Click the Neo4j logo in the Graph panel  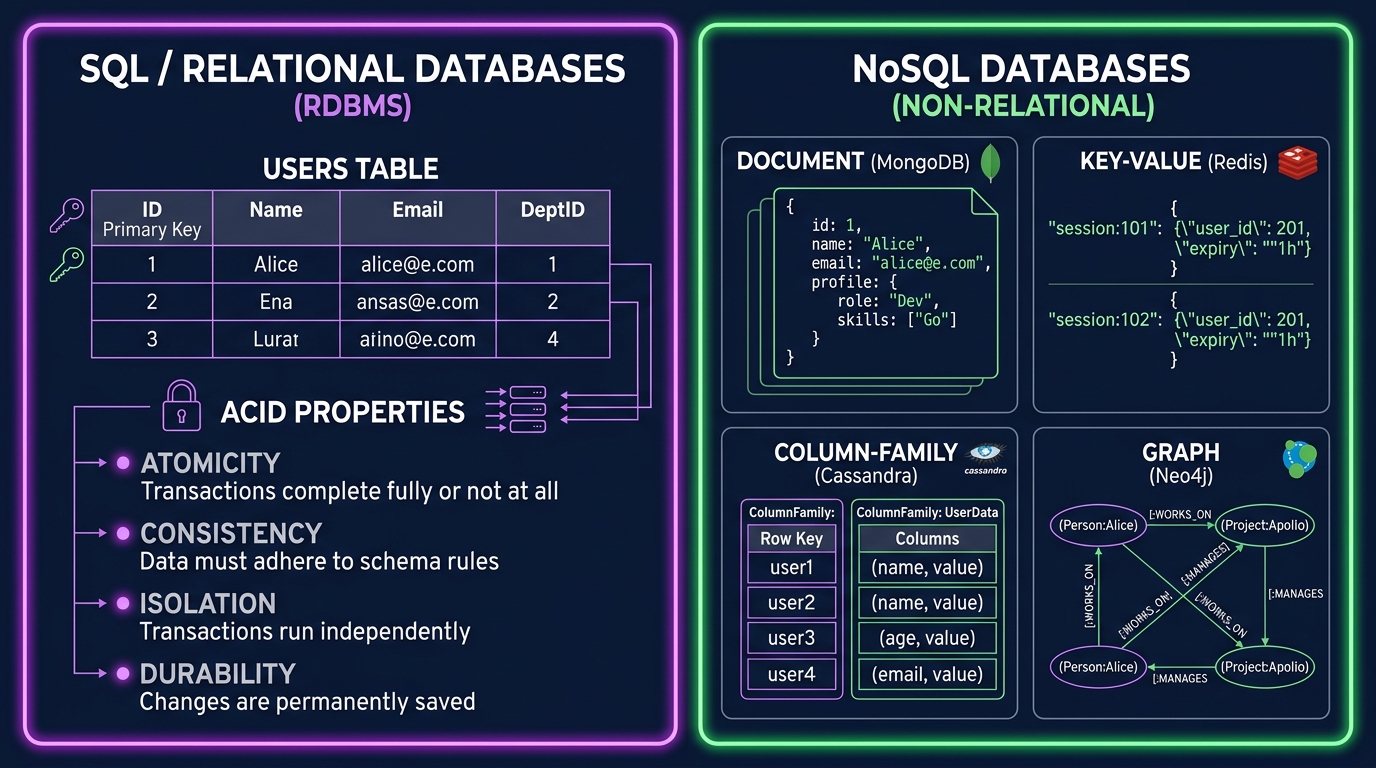(1299, 458)
